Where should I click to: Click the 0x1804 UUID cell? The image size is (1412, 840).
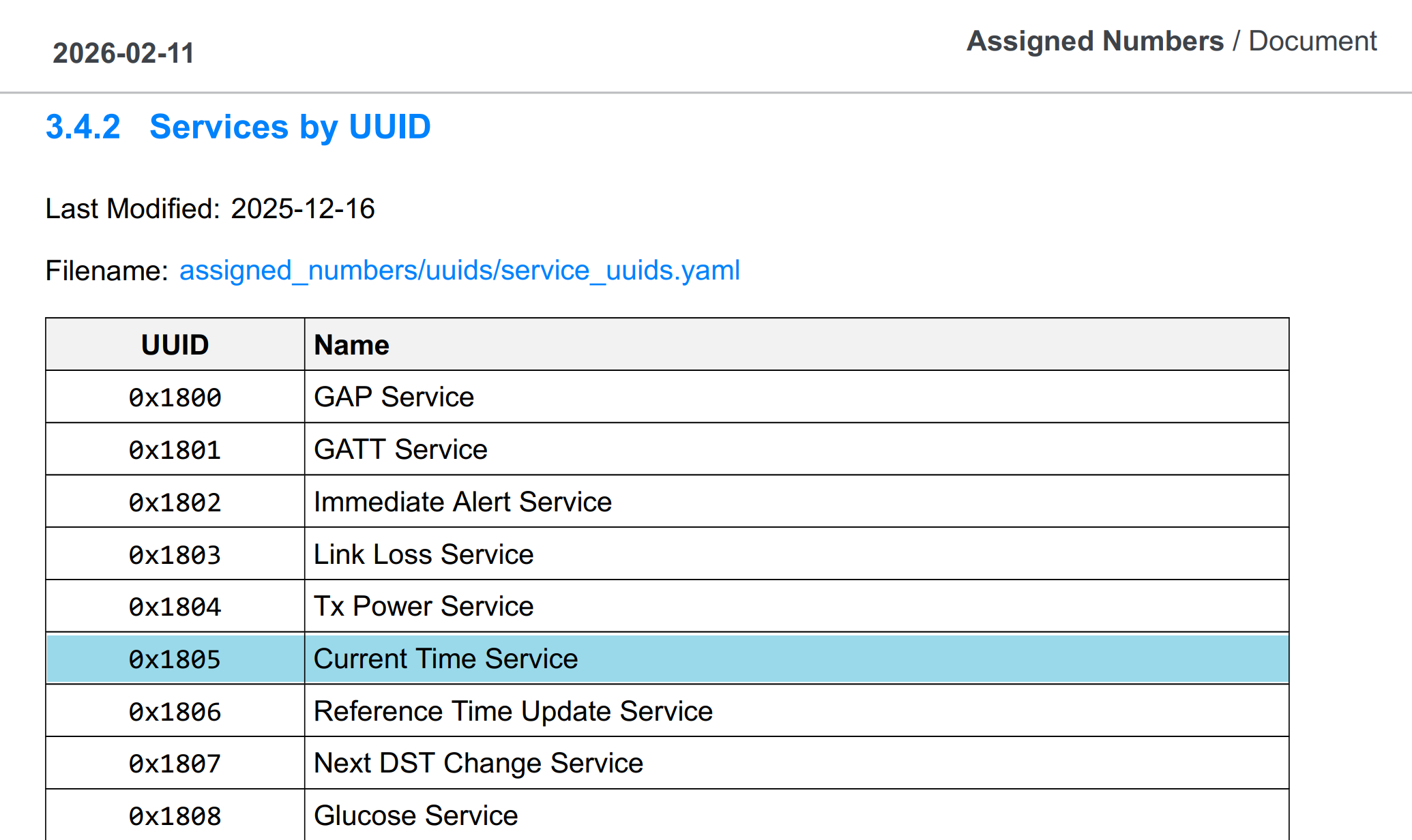tap(175, 607)
